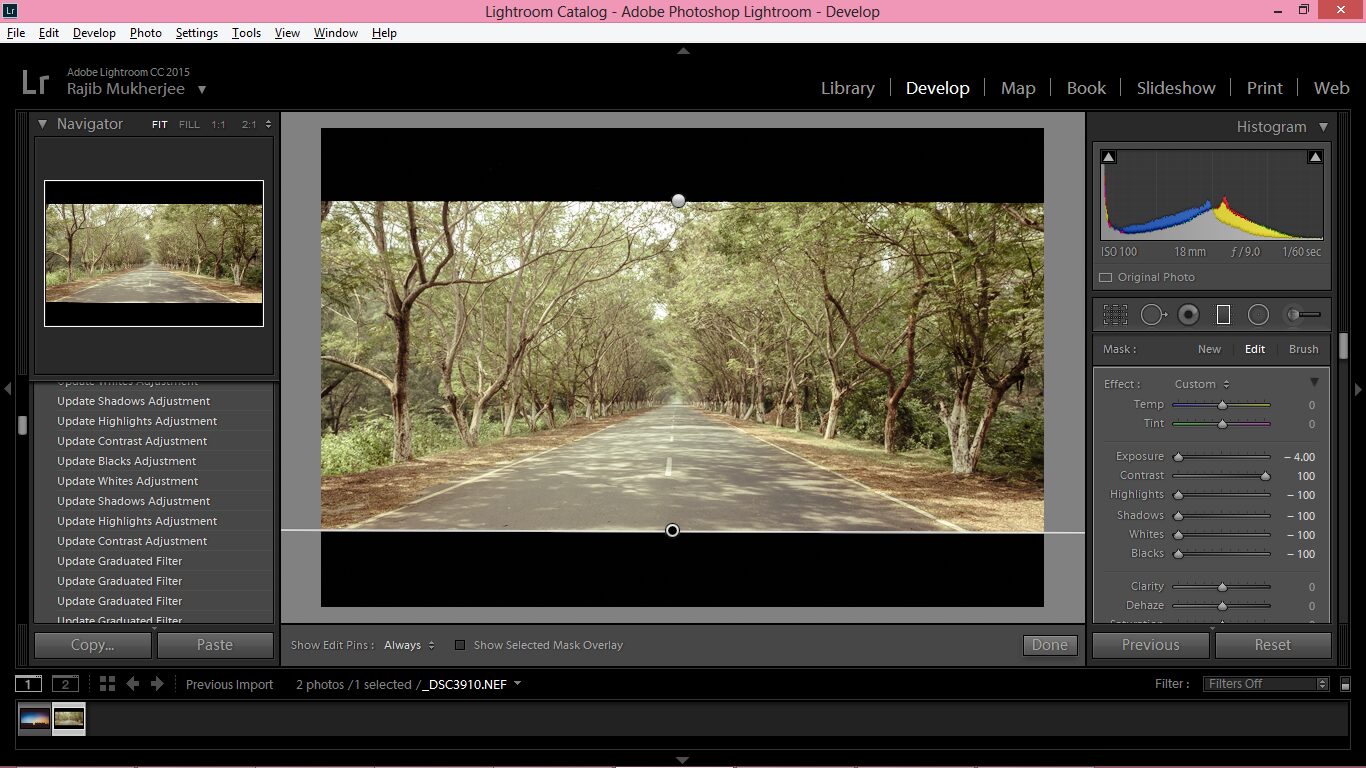Click the Exposure slider handle
This screenshot has height=768, width=1366.
[1178, 457]
